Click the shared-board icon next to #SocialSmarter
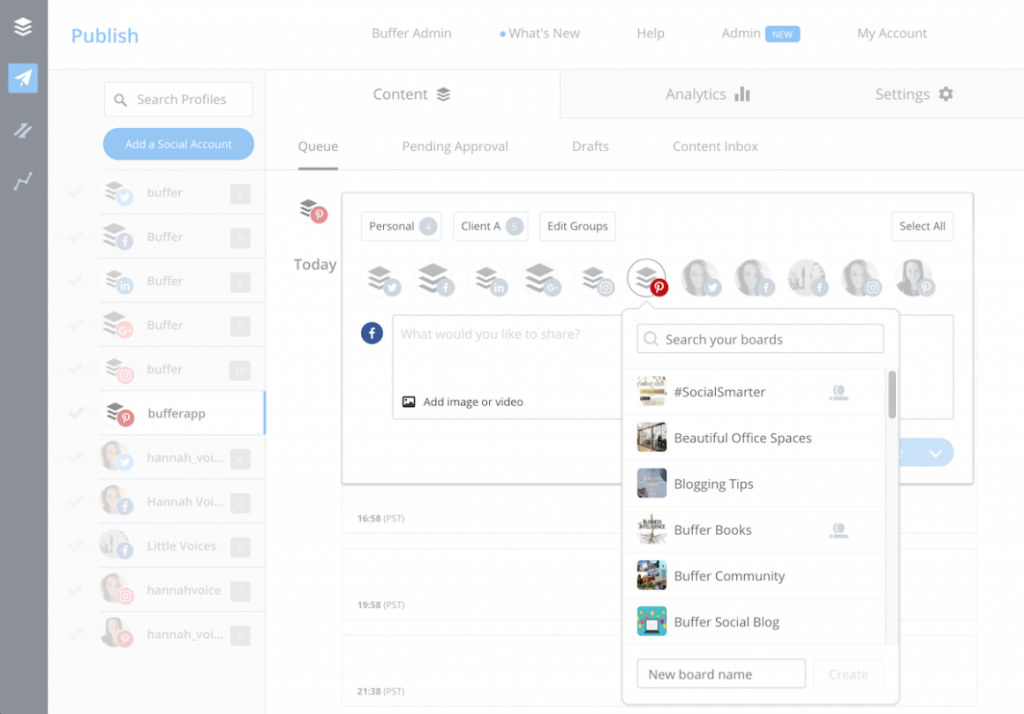The height and width of the screenshot is (714, 1024). pos(839,392)
